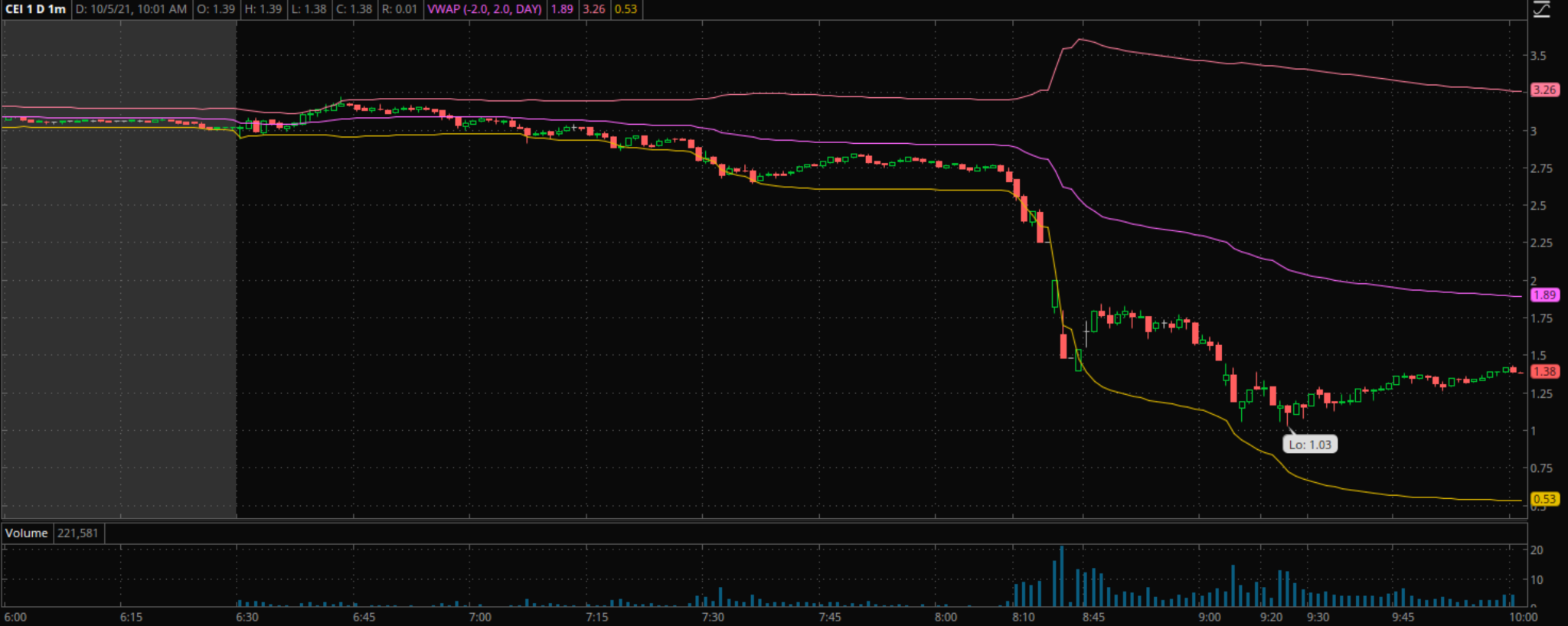The width and height of the screenshot is (1568, 626).
Task: Click the open price readout O: 1.39
Action: tap(216, 9)
